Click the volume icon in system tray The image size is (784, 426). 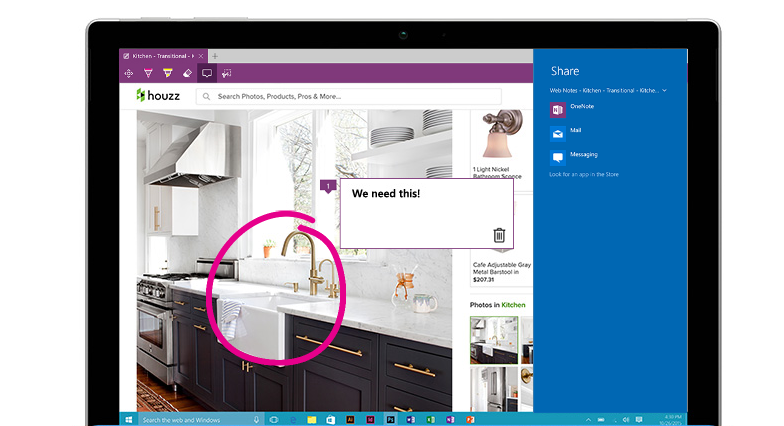pos(626,420)
